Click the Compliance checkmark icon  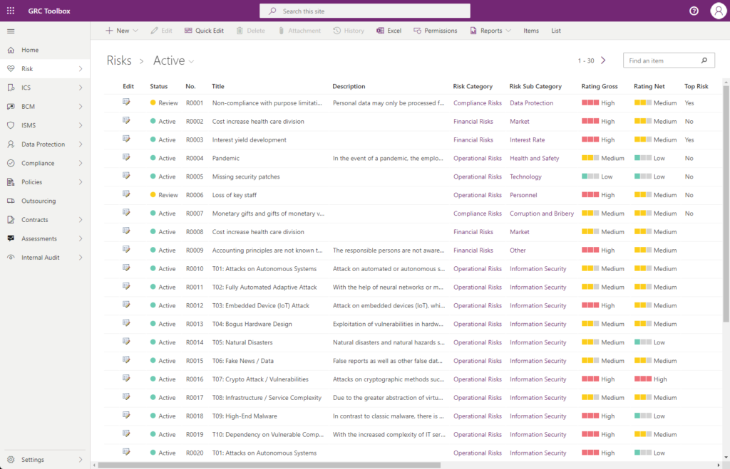click(11, 163)
